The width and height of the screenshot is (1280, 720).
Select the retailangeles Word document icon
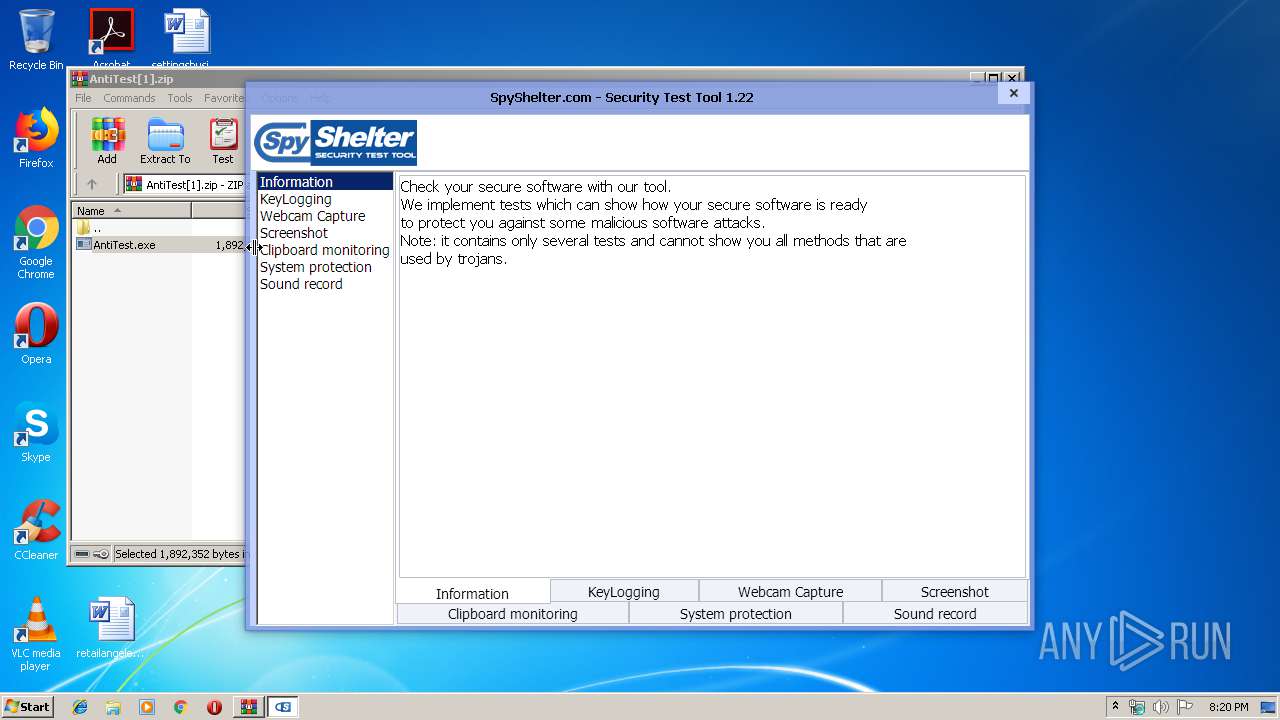[x=110, y=628]
